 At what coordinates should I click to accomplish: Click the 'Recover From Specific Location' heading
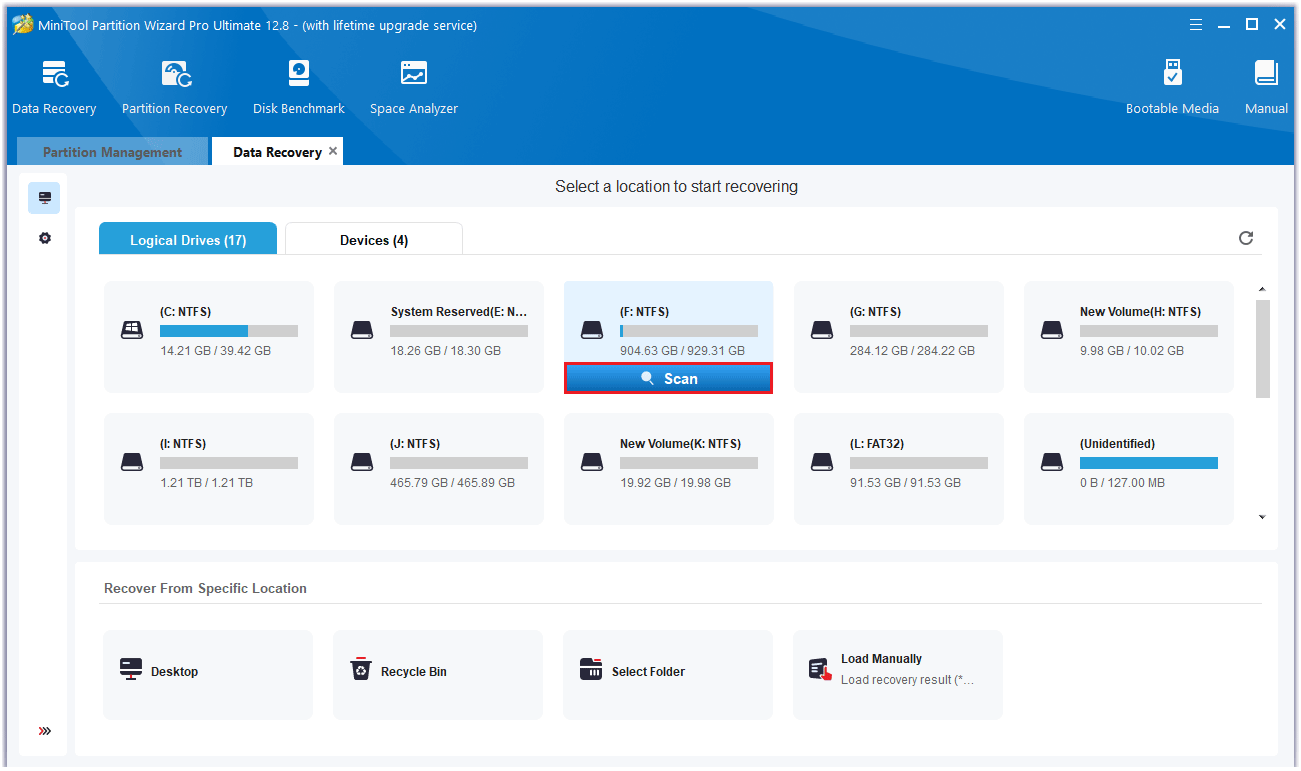(x=205, y=588)
